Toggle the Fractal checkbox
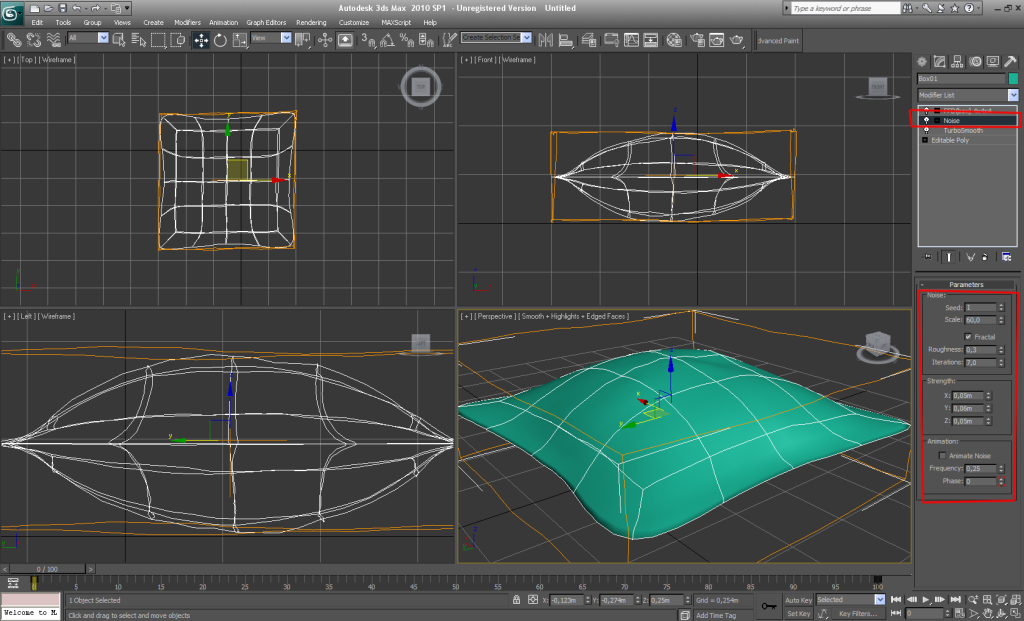This screenshot has height=621, width=1024. (968, 337)
